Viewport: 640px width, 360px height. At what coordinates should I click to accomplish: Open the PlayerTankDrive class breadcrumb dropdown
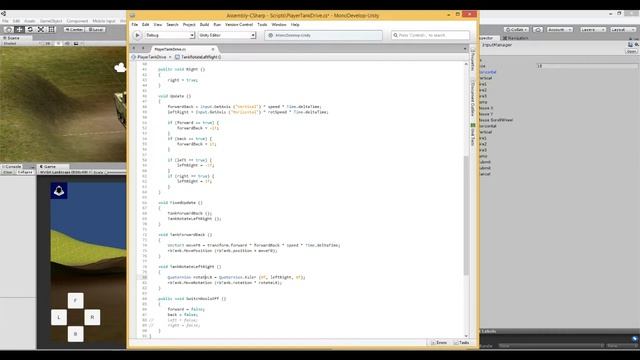[151, 57]
